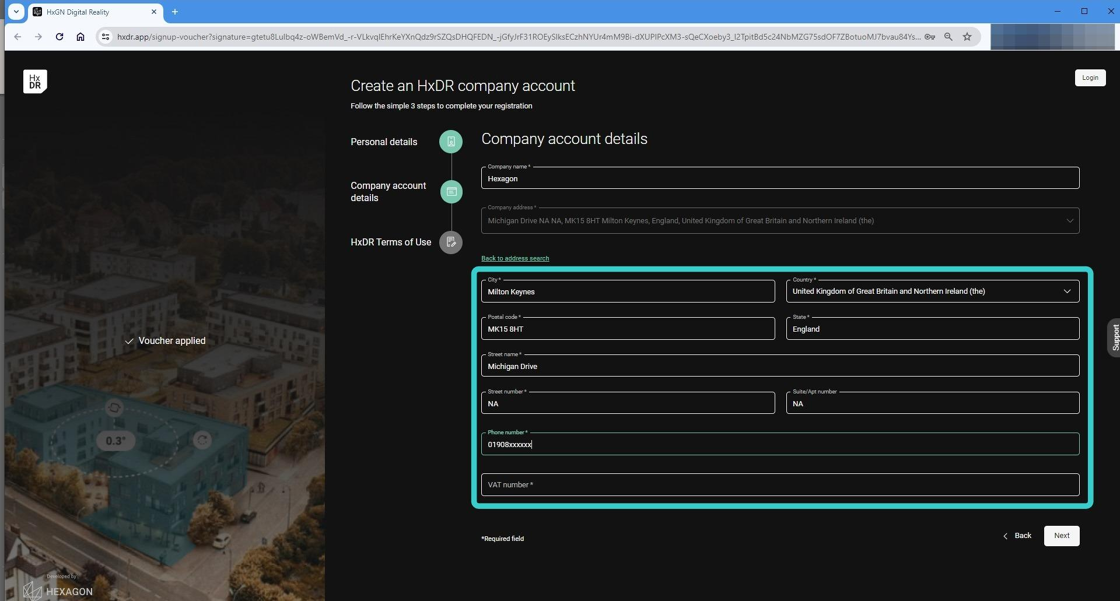The image size is (1120, 601).
Task: Click the HxDR Terms of Use step icon
Action: click(x=451, y=242)
